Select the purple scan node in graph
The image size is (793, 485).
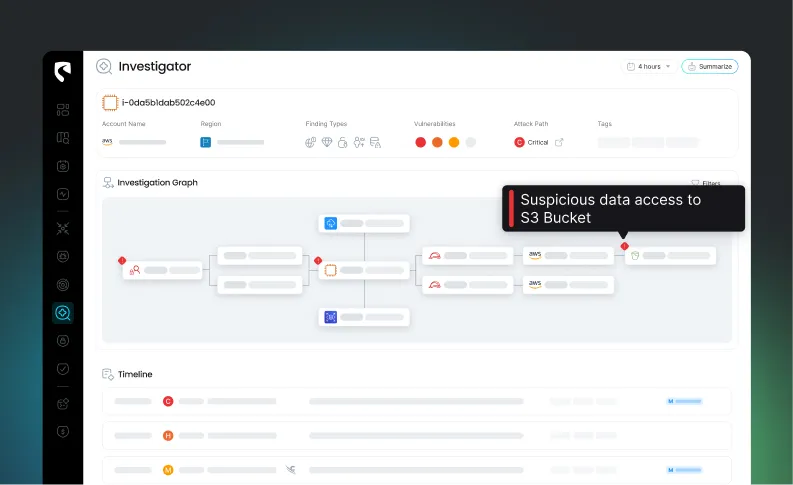[x=364, y=317]
